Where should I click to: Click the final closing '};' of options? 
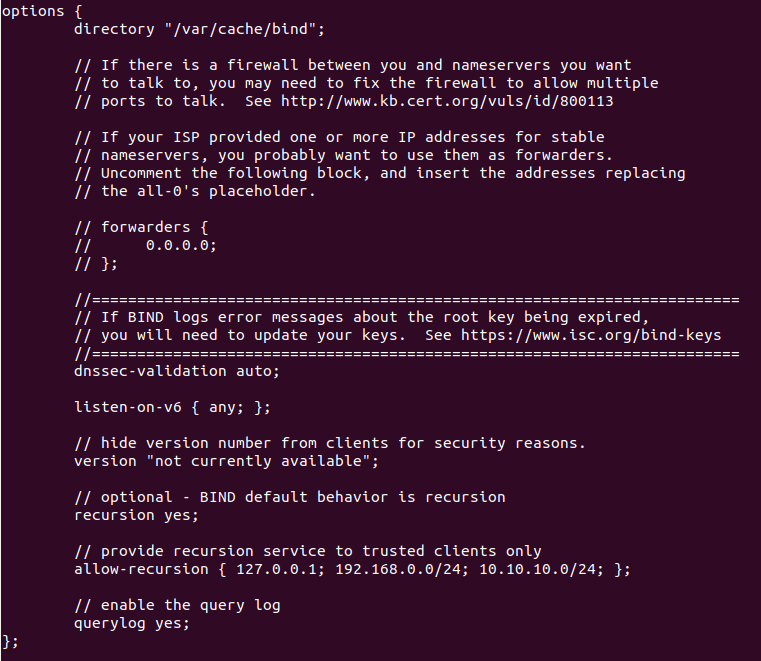click(11, 641)
